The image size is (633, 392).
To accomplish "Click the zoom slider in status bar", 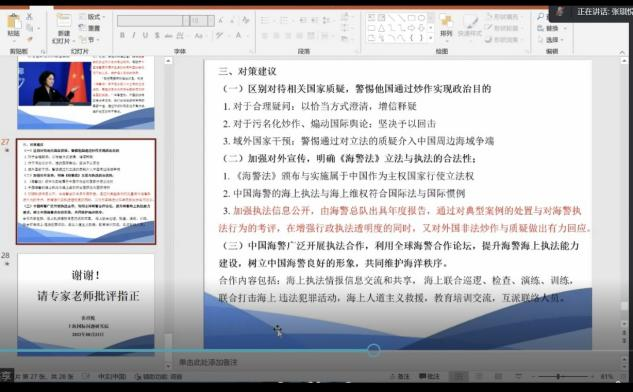I will coord(564,376).
